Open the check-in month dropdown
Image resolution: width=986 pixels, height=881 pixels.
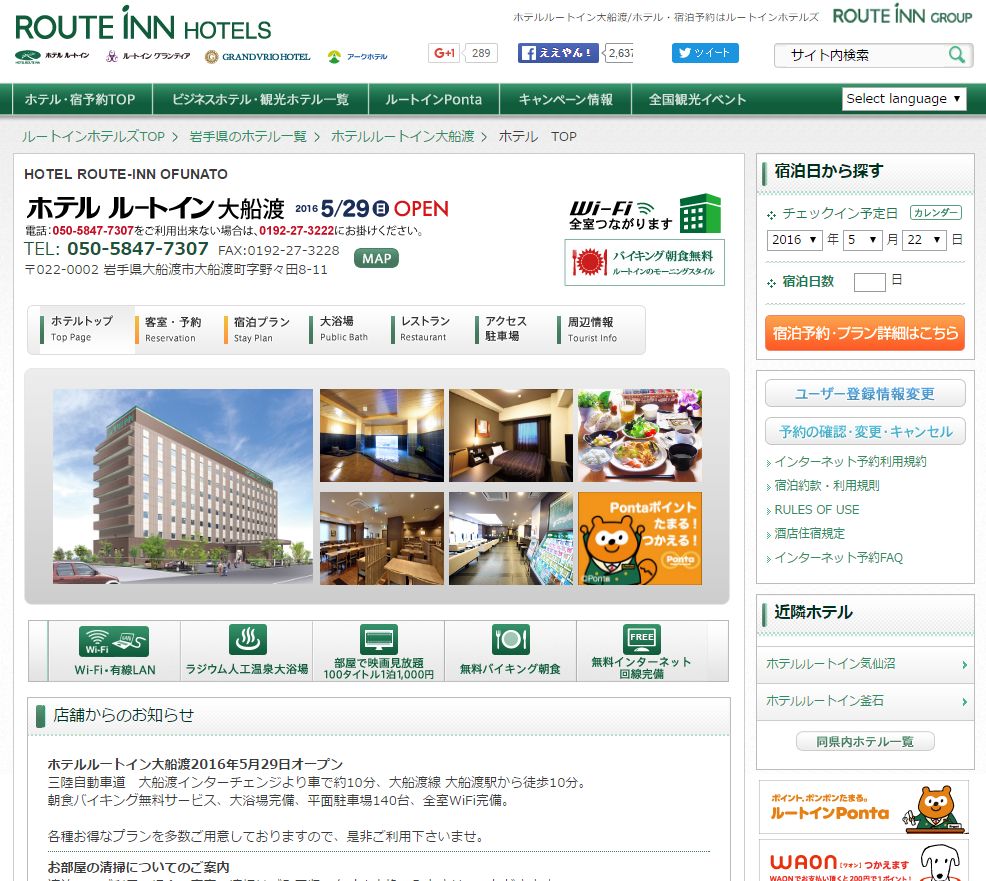point(862,240)
